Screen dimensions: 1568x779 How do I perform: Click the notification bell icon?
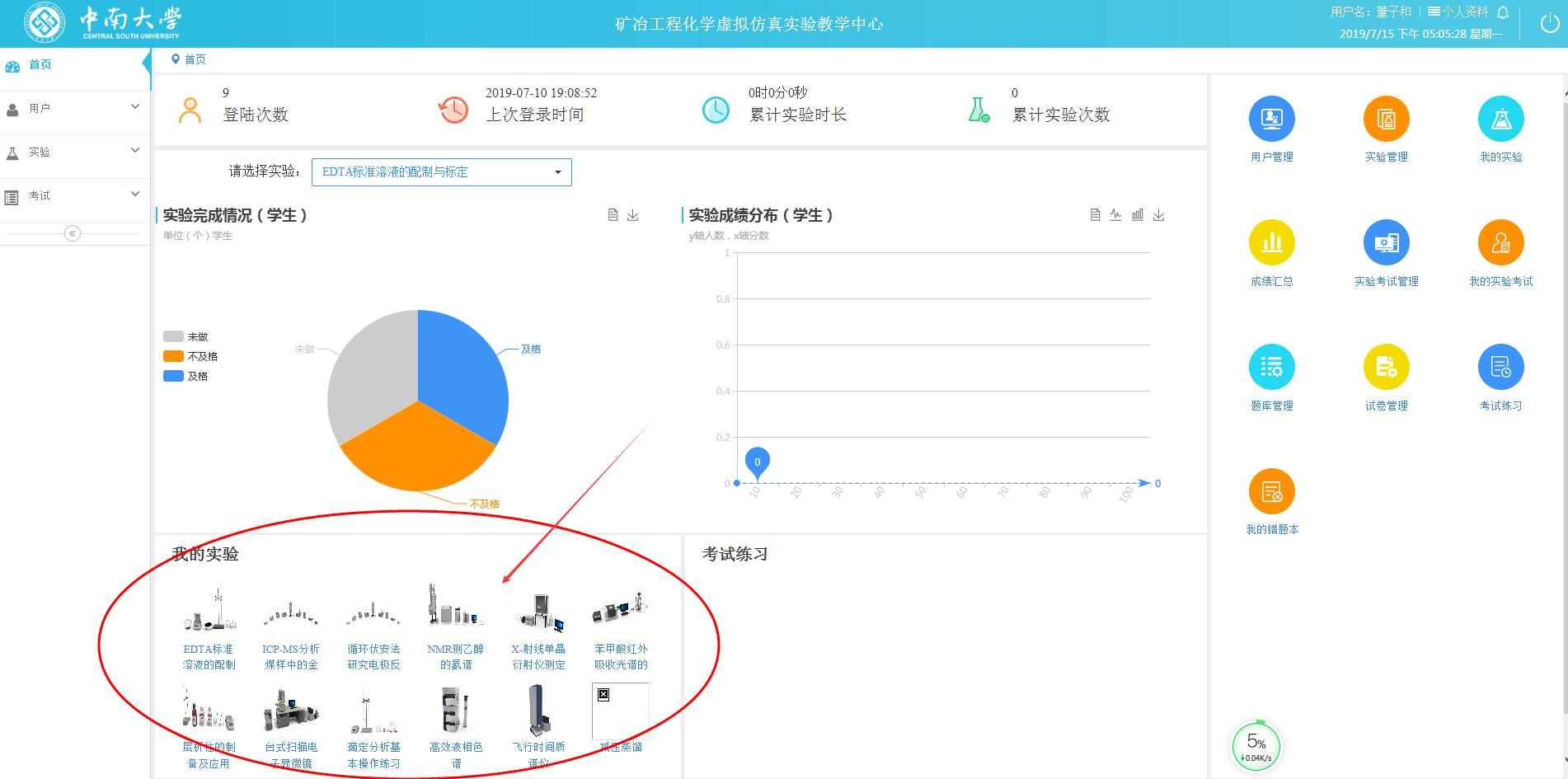pyautogui.click(x=1502, y=12)
